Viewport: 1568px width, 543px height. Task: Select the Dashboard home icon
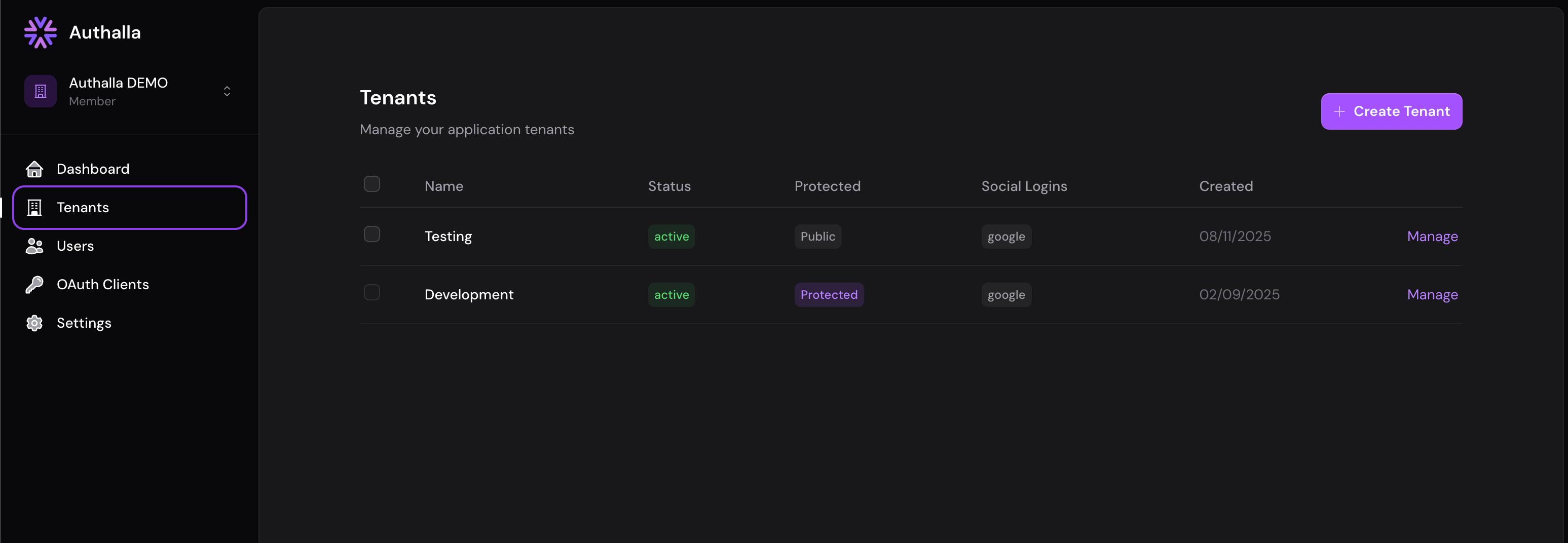pos(34,169)
